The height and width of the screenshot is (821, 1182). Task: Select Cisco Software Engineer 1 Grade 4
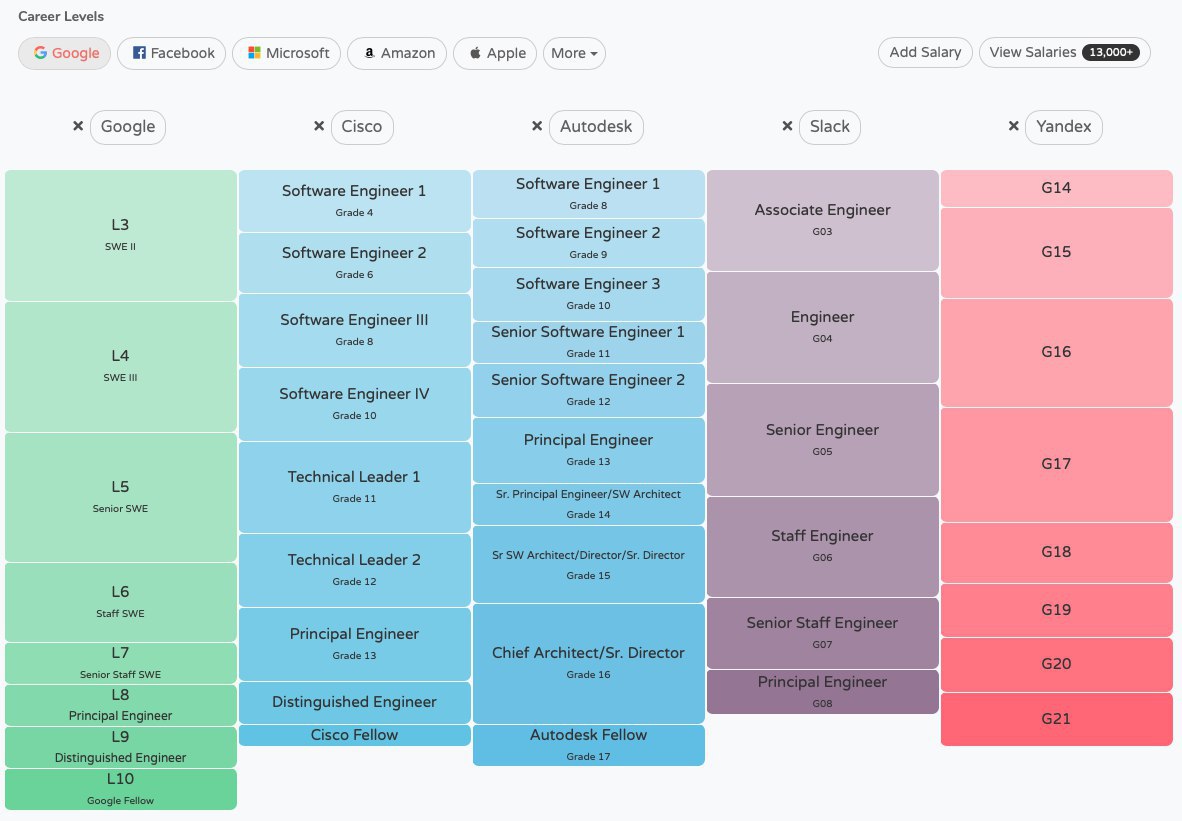tap(354, 201)
